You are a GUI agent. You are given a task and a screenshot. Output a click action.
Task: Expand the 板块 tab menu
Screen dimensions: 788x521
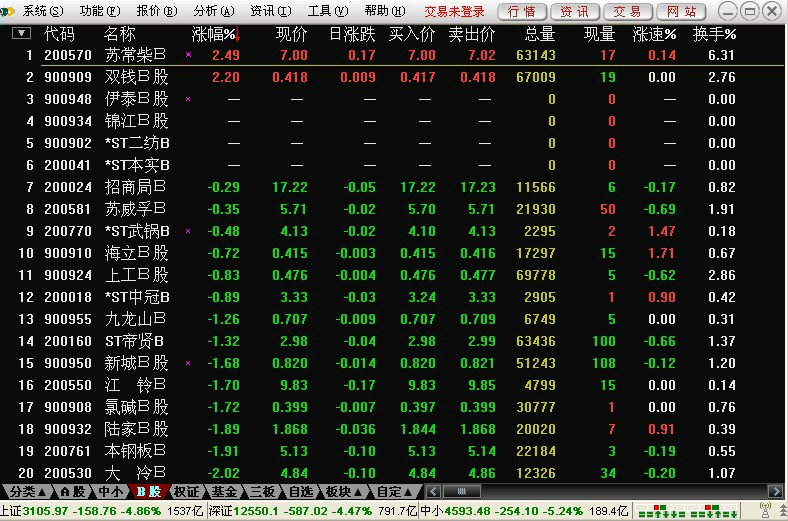click(x=344, y=492)
